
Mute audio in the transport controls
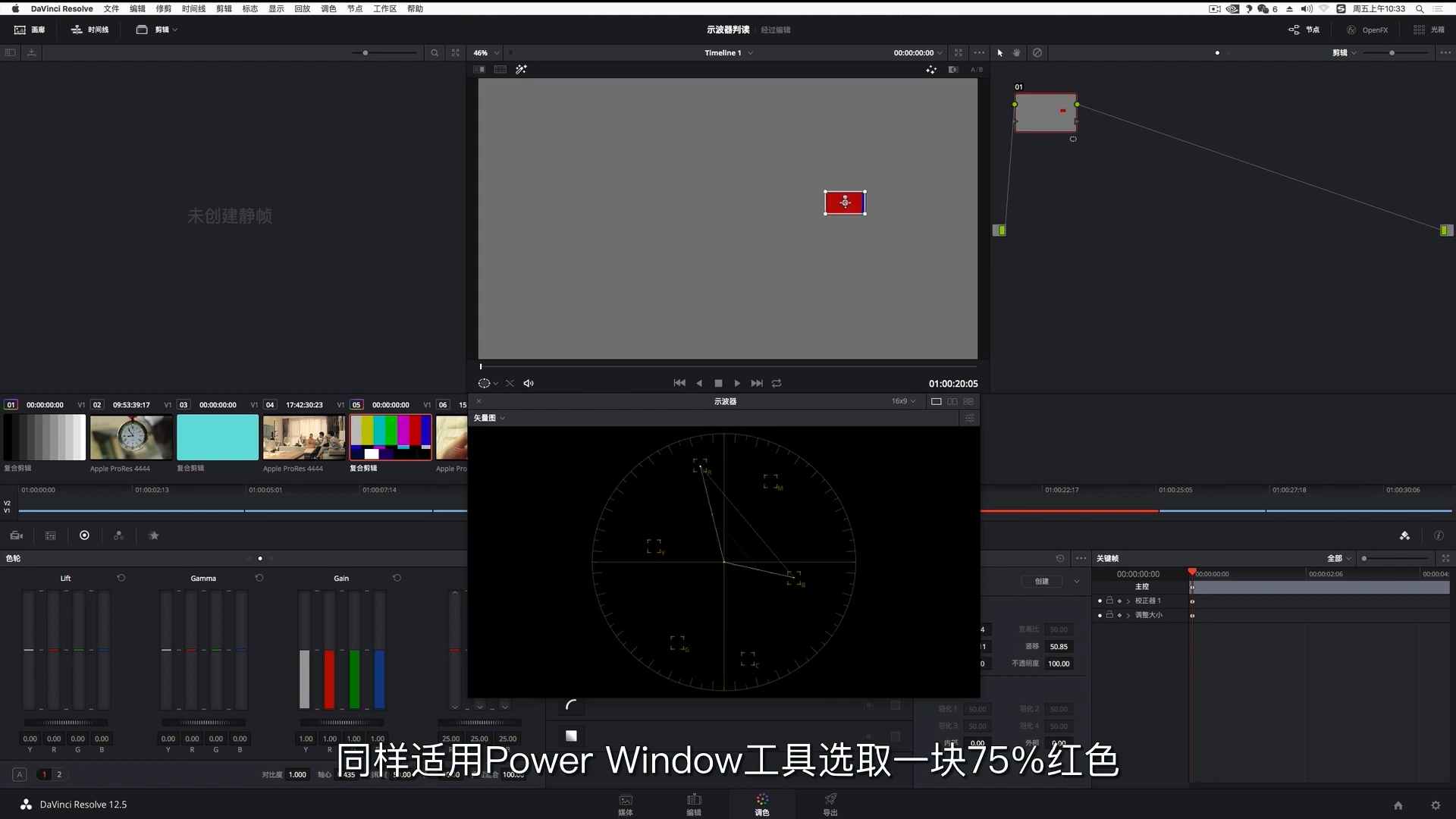coord(529,383)
